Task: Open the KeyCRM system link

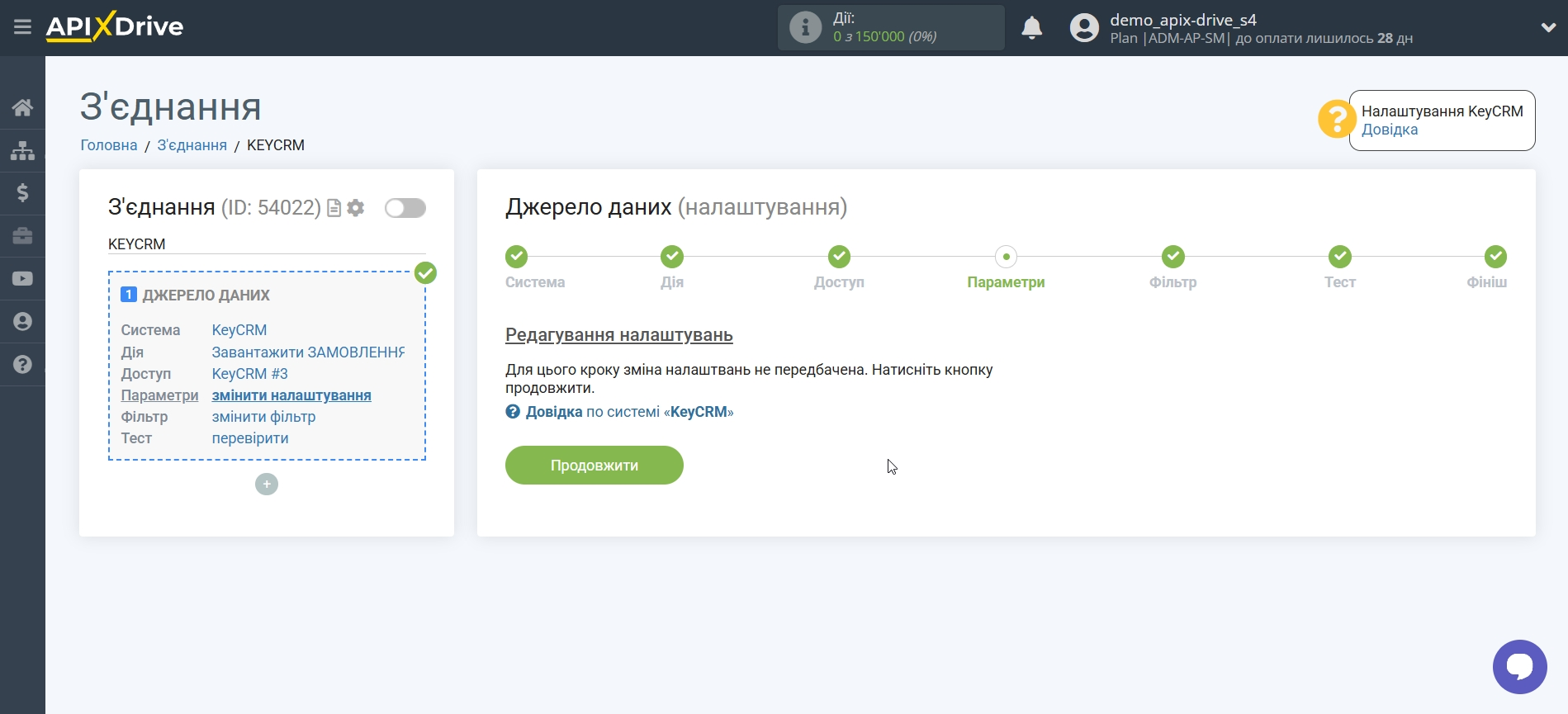Action: [x=239, y=330]
